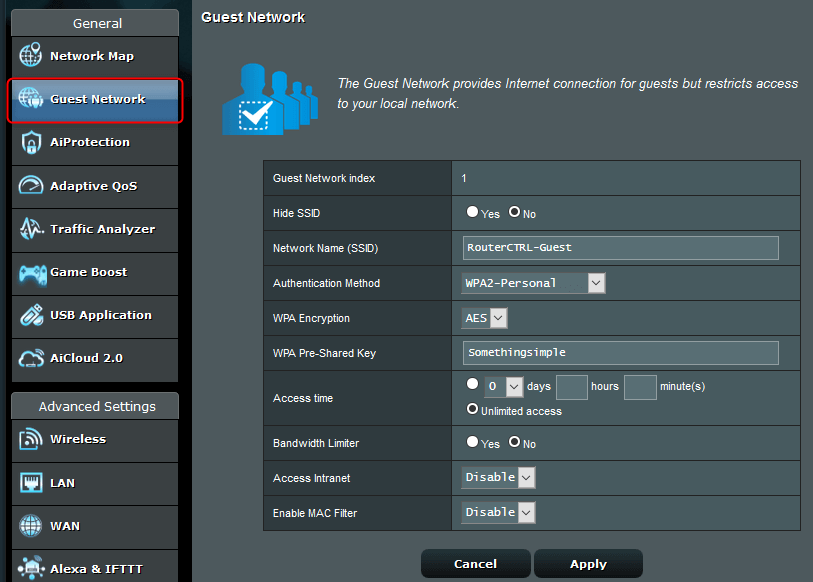Select the timed access radio button
Viewport: 813px width, 582px height.
click(x=472, y=384)
